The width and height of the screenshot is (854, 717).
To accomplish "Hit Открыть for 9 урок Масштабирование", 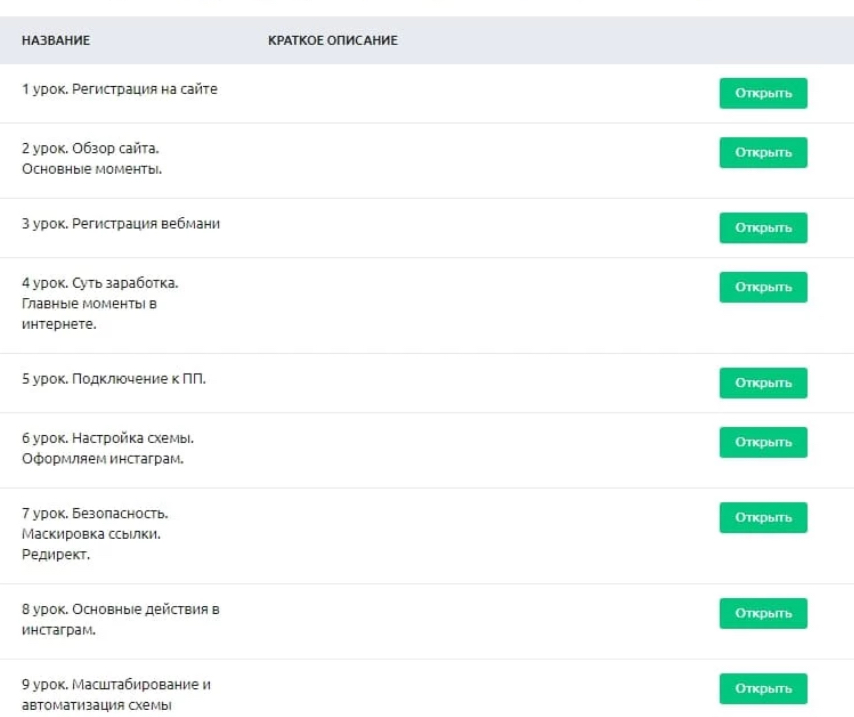I will [x=762, y=688].
